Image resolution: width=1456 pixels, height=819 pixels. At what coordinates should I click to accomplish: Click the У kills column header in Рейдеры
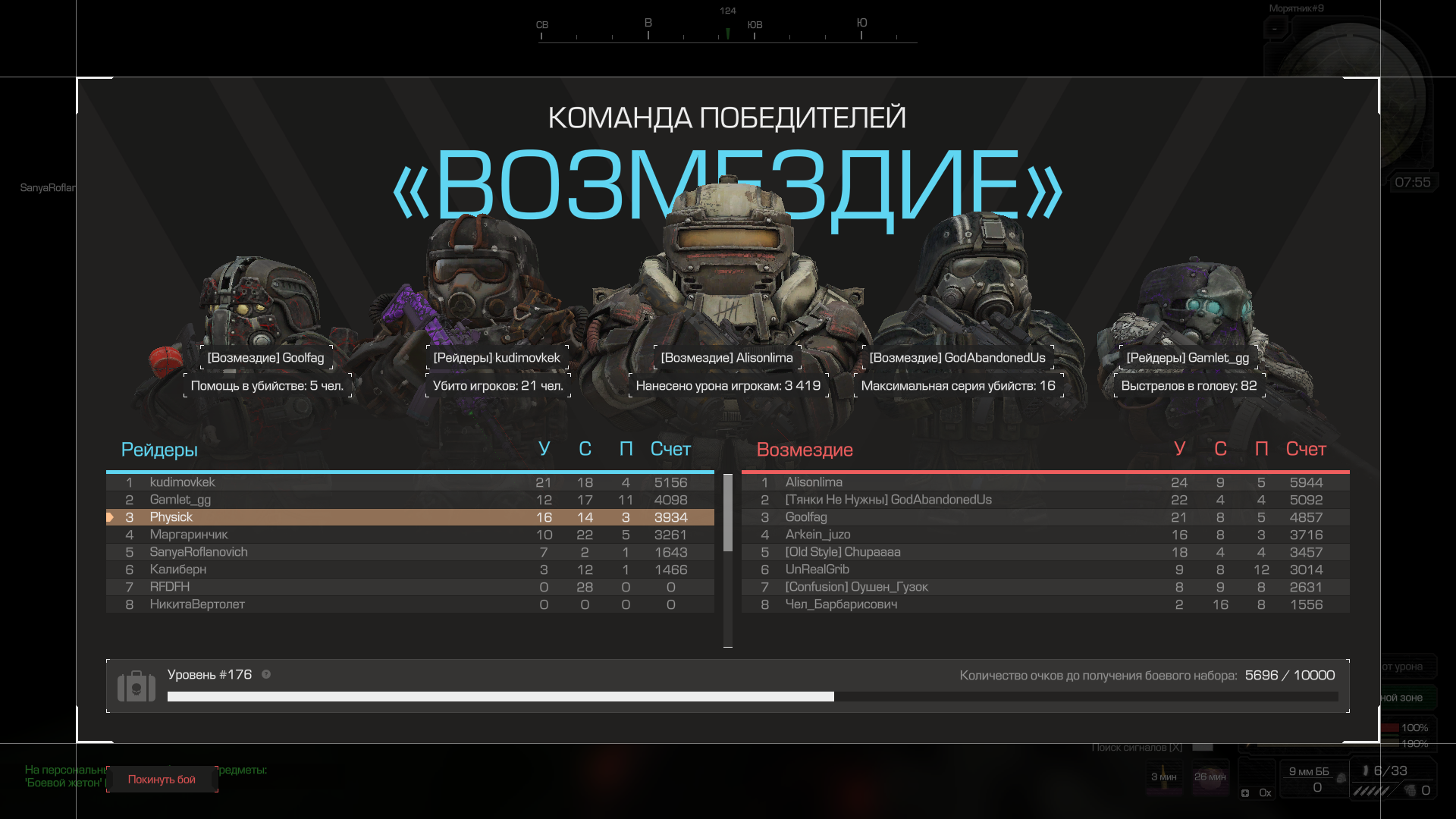point(544,449)
